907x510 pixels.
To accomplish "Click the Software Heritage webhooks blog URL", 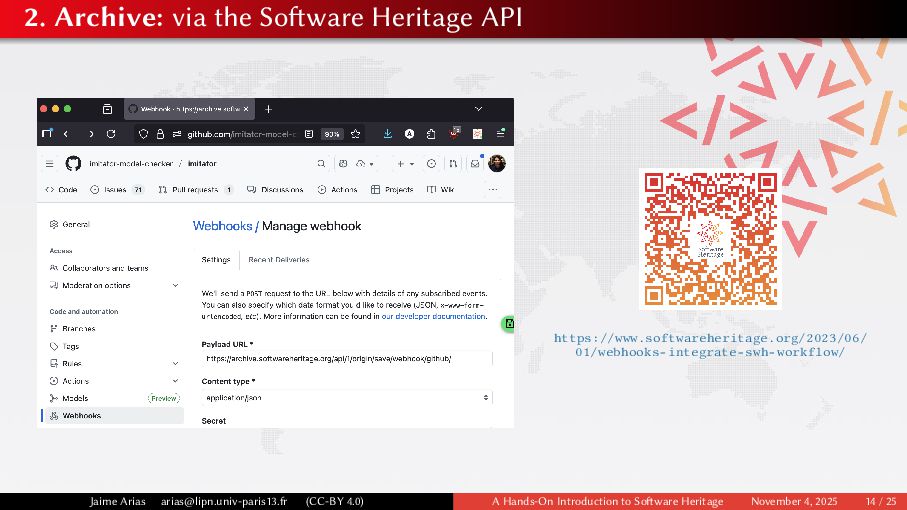I will click(710, 345).
